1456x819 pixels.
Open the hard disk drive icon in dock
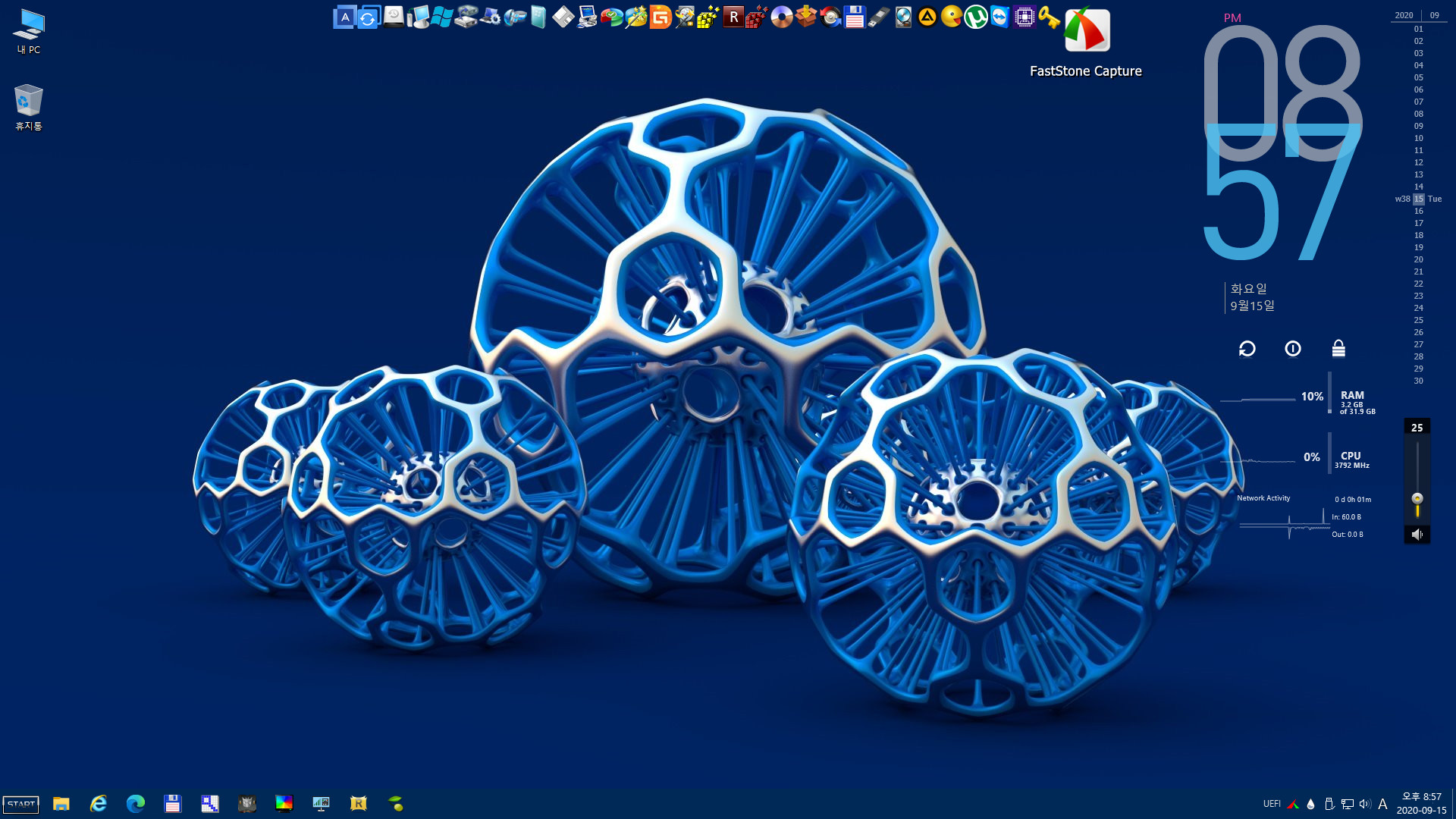tap(903, 17)
